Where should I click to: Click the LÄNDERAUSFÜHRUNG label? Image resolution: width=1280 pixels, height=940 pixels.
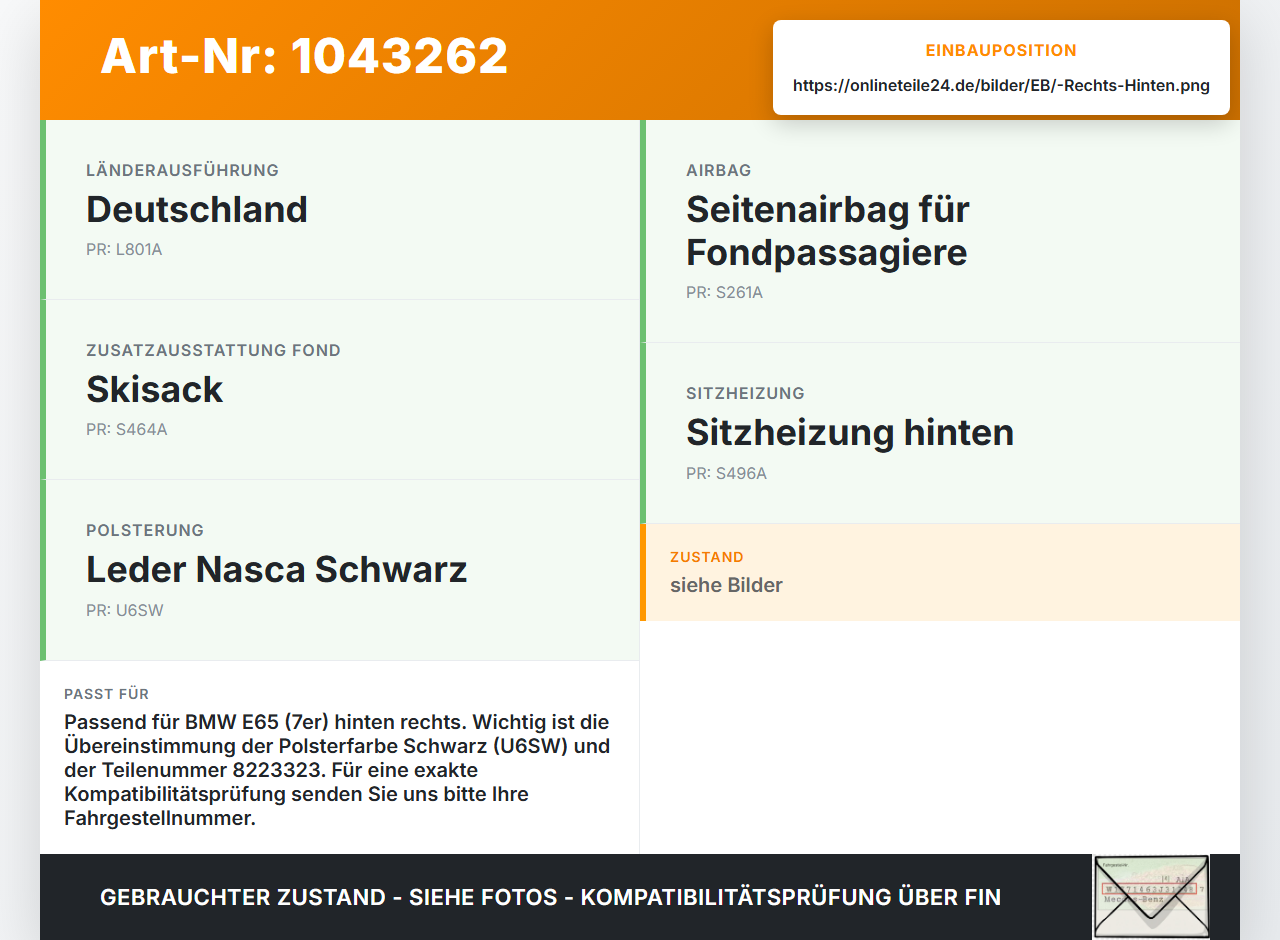(183, 171)
